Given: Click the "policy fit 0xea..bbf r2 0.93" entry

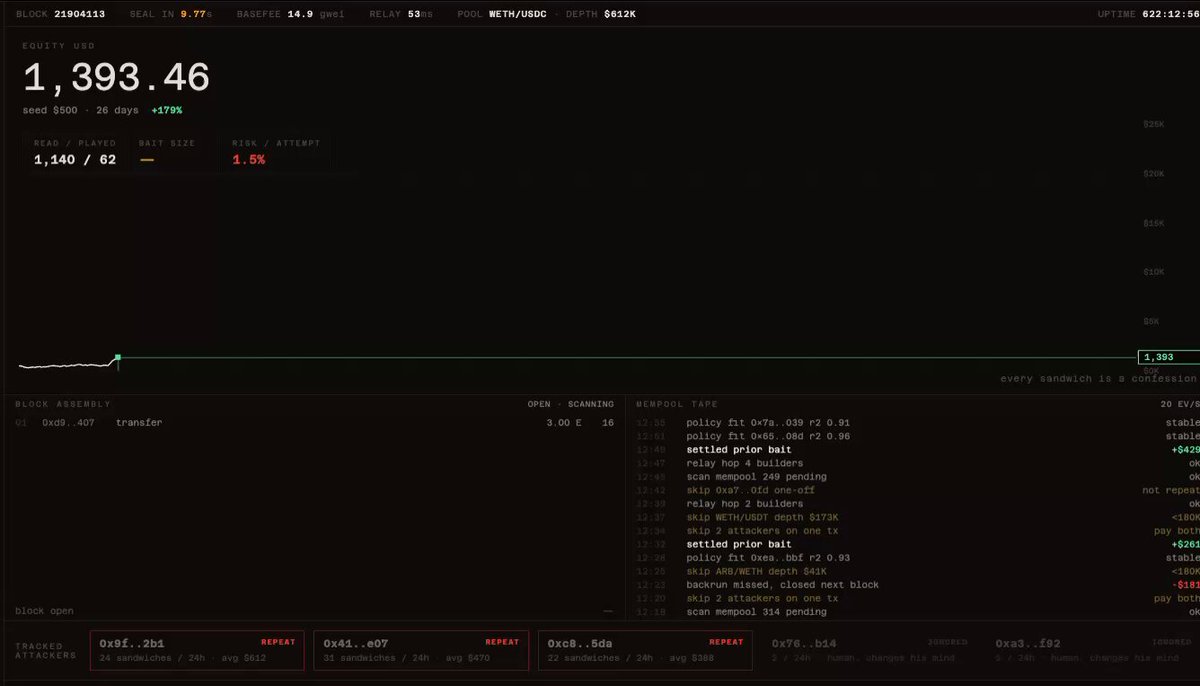Looking at the screenshot, I should (917, 558).
